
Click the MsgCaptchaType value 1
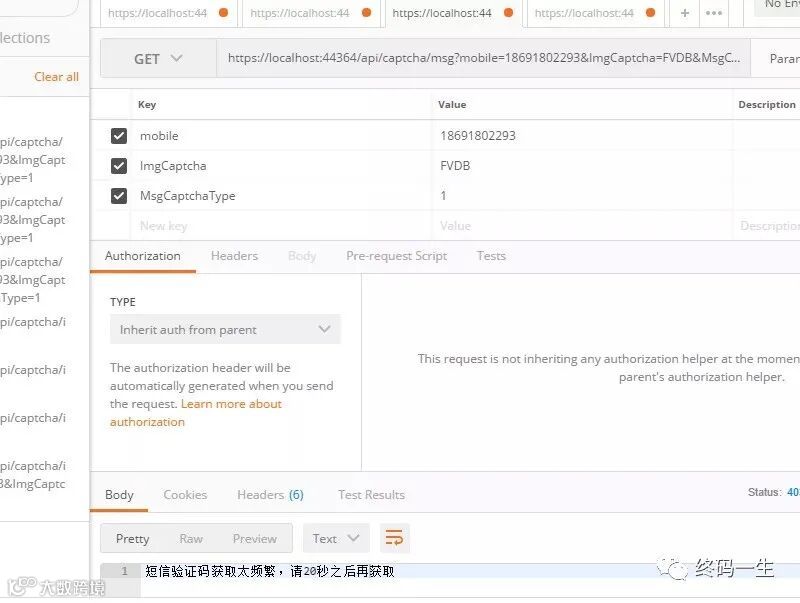pos(443,196)
